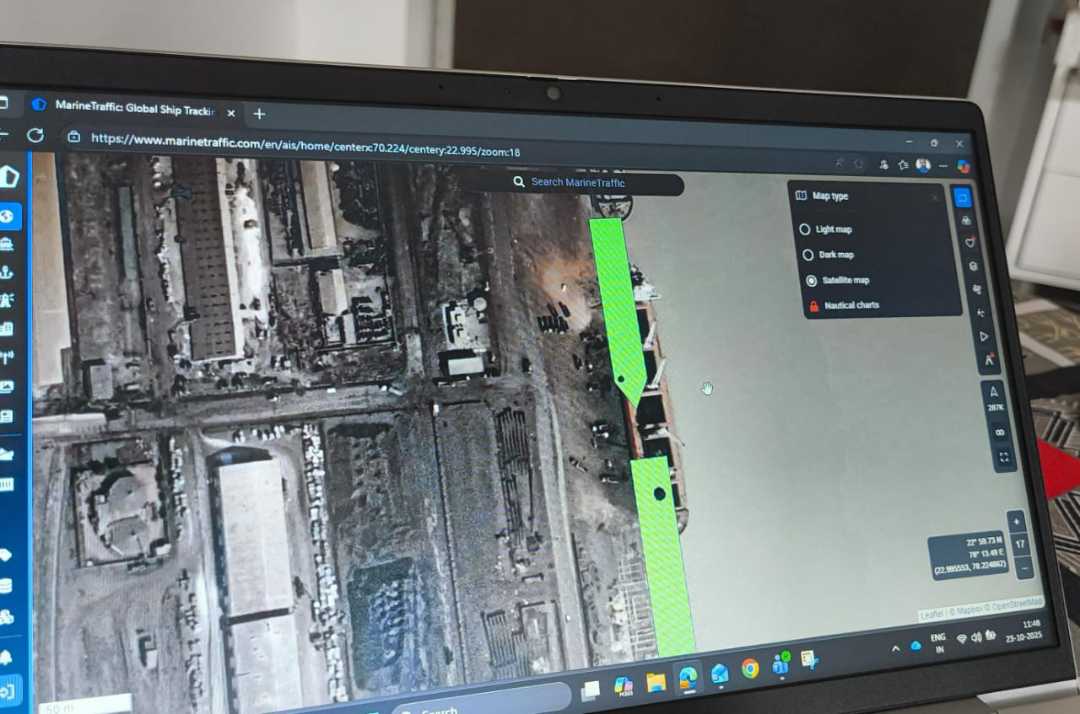Open a new browser tab

(x=259, y=113)
